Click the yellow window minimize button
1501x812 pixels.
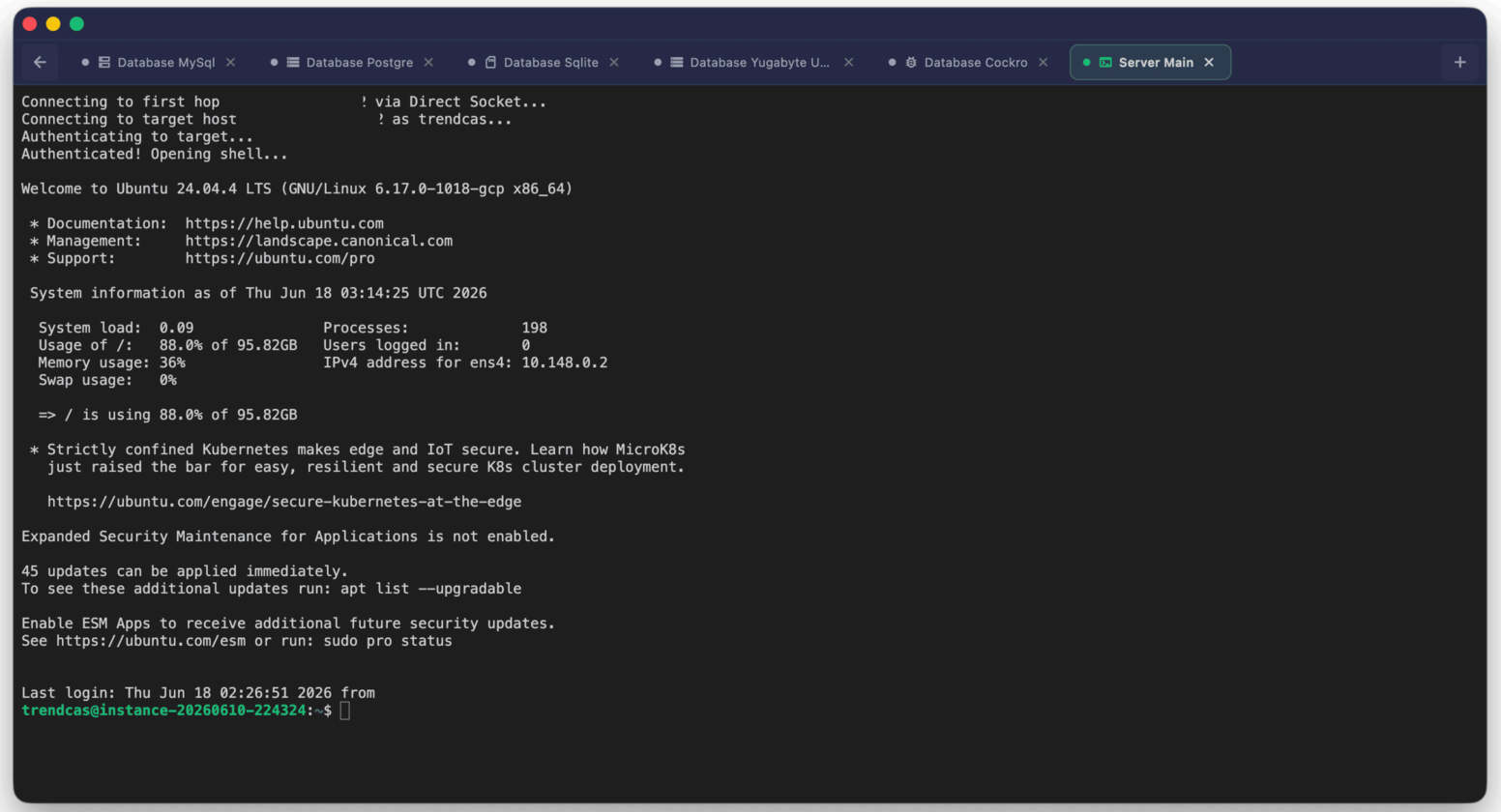[53, 23]
